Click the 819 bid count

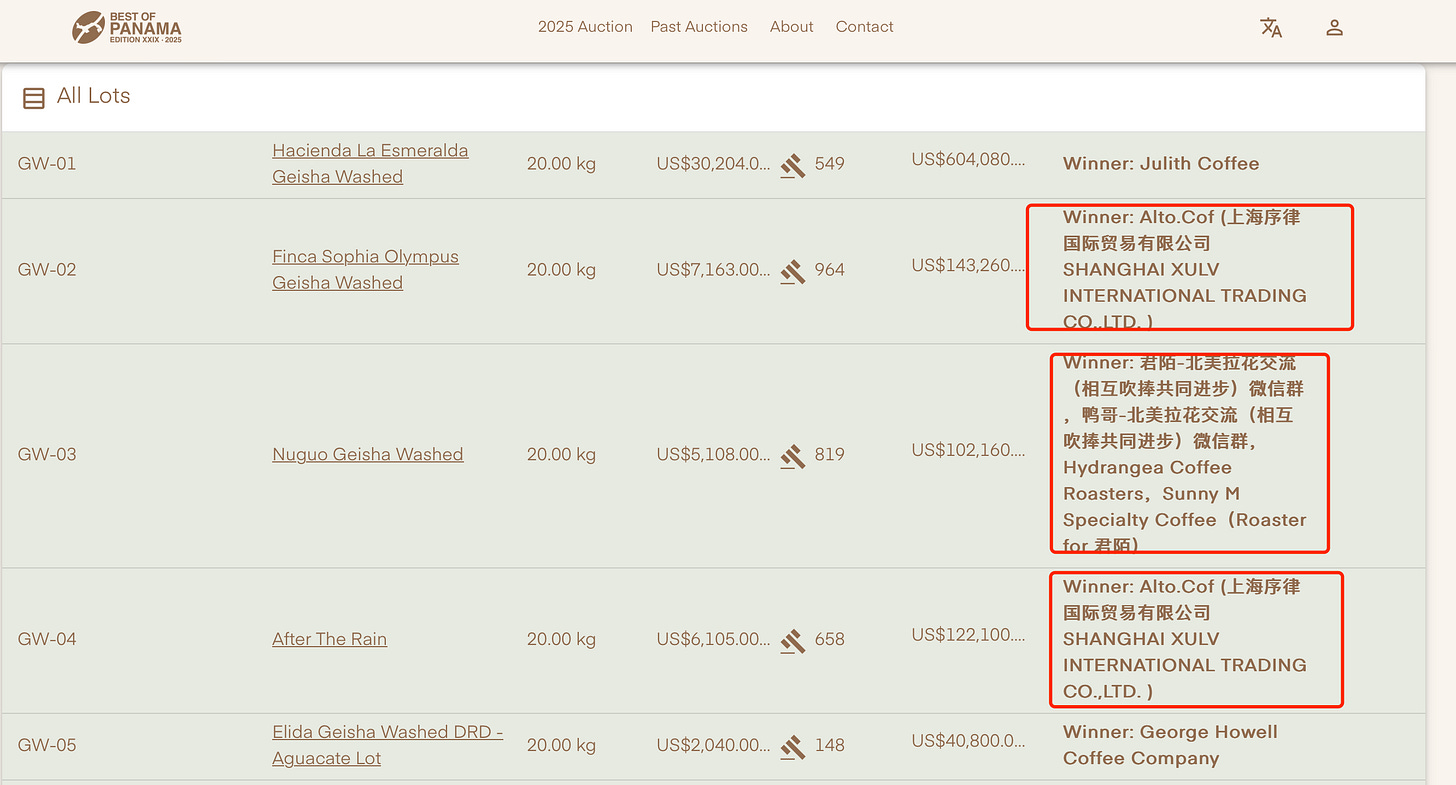(x=830, y=454)
